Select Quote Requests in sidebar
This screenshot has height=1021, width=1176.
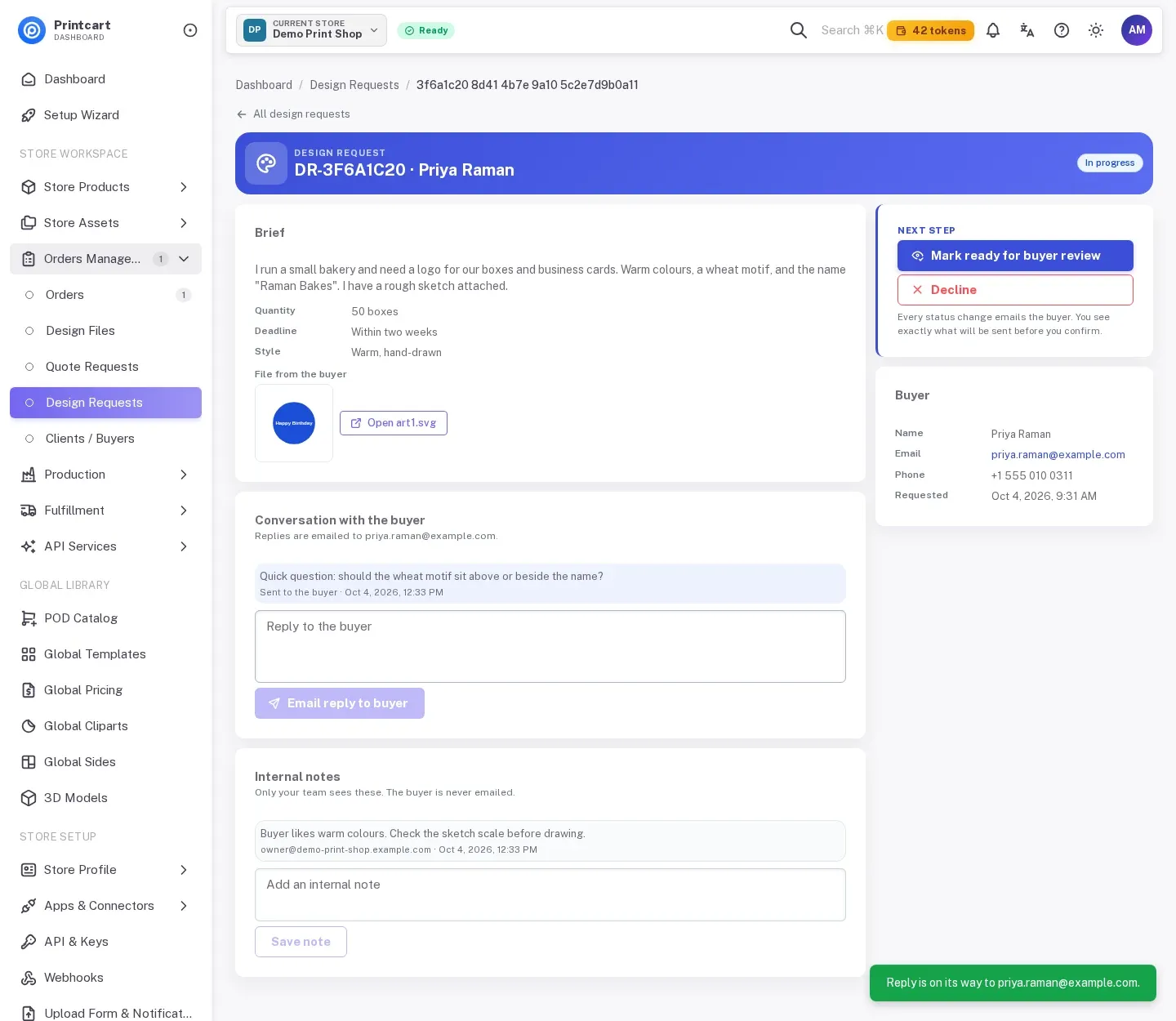tap(105, 367)
